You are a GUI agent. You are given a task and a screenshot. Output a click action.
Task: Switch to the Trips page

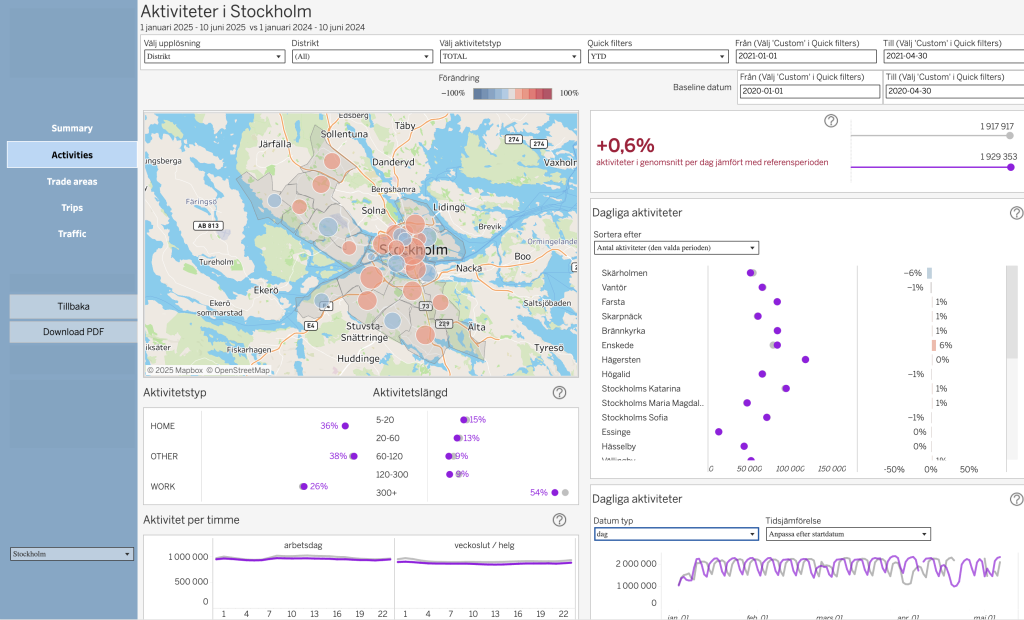pos(72,208)
